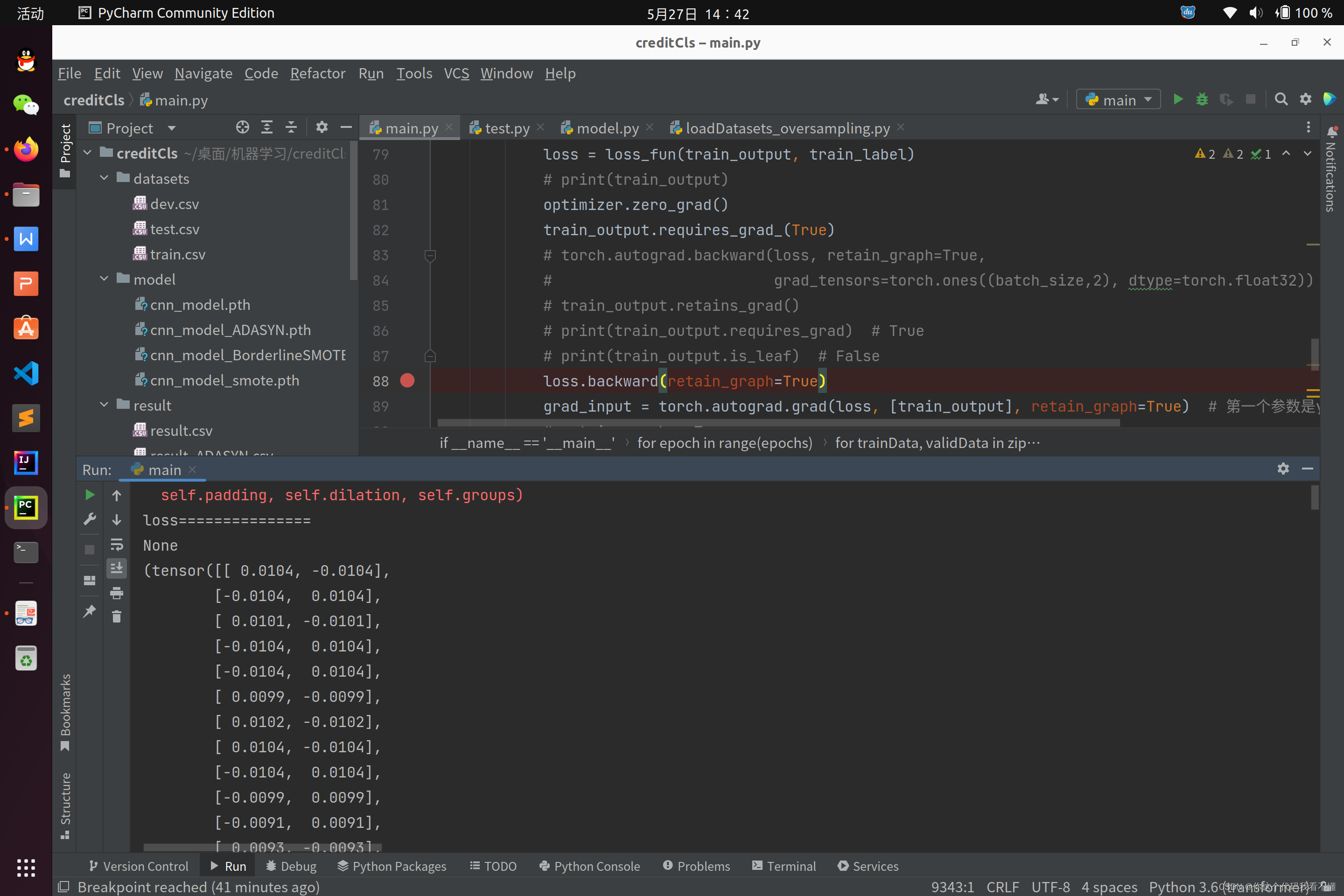
Task: Open Bookmarks side tool window
Action: click(x=65, y=713)
